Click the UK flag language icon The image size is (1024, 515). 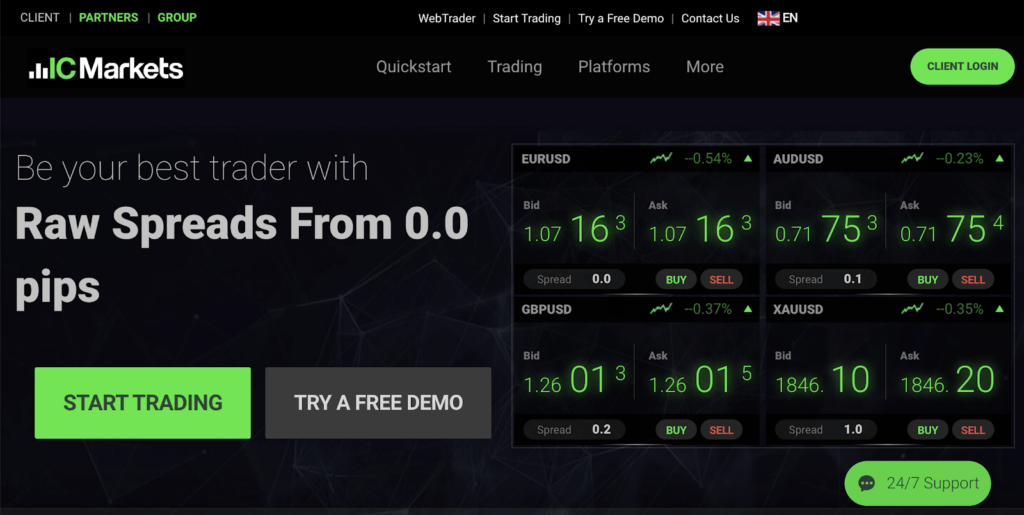(768, 18)
